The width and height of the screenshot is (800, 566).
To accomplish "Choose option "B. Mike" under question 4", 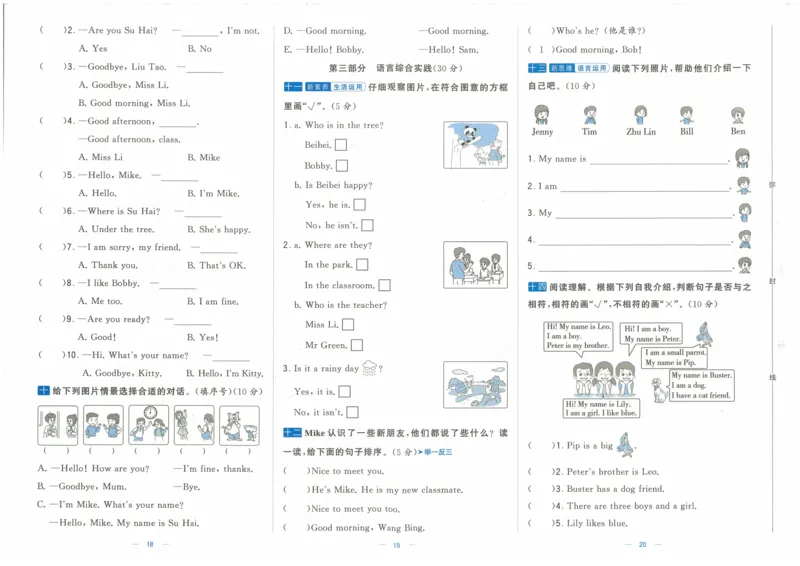I will [204, 157].
